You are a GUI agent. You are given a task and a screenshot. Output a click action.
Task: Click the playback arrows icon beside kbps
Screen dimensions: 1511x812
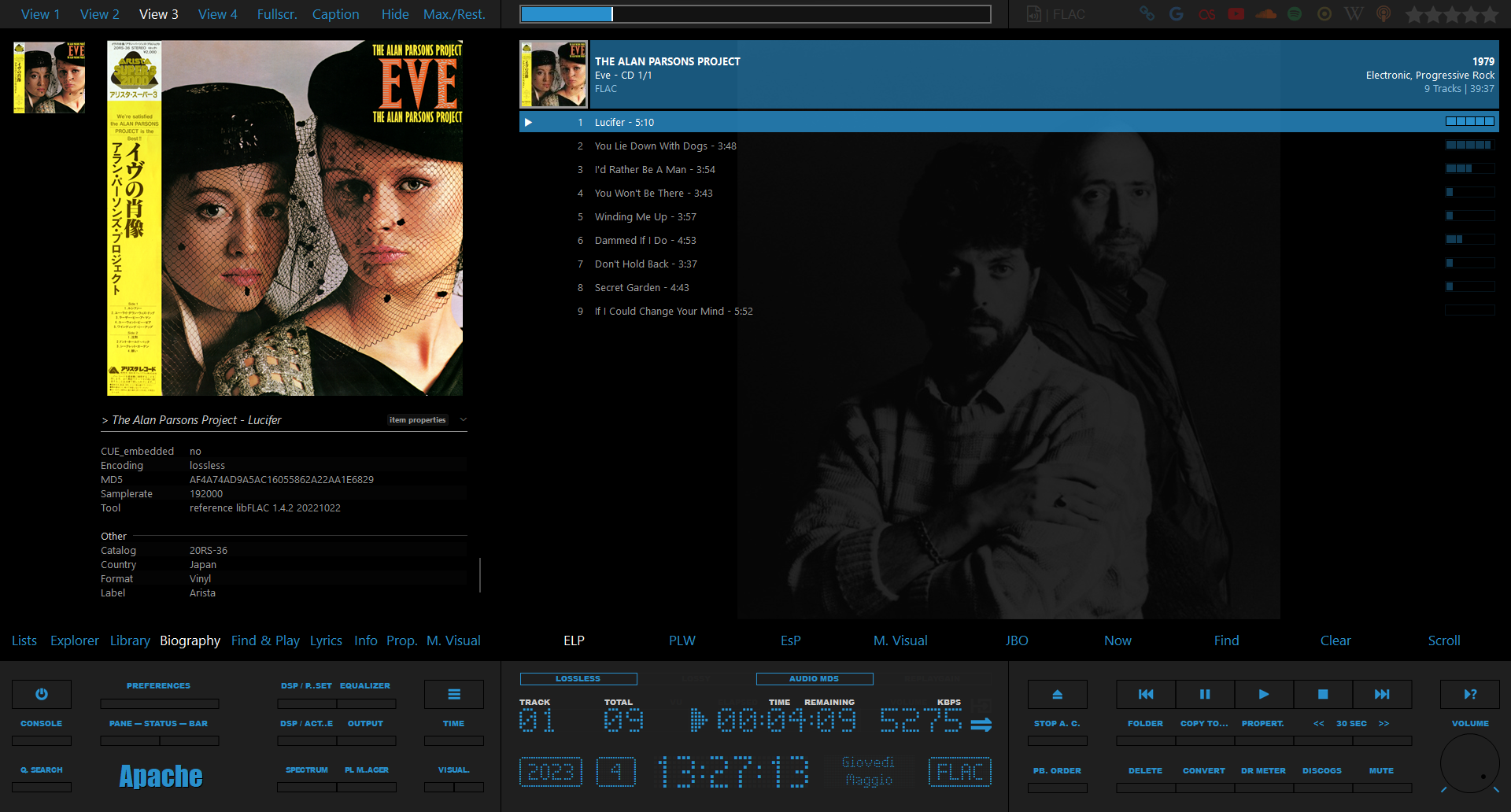point(981,724)
